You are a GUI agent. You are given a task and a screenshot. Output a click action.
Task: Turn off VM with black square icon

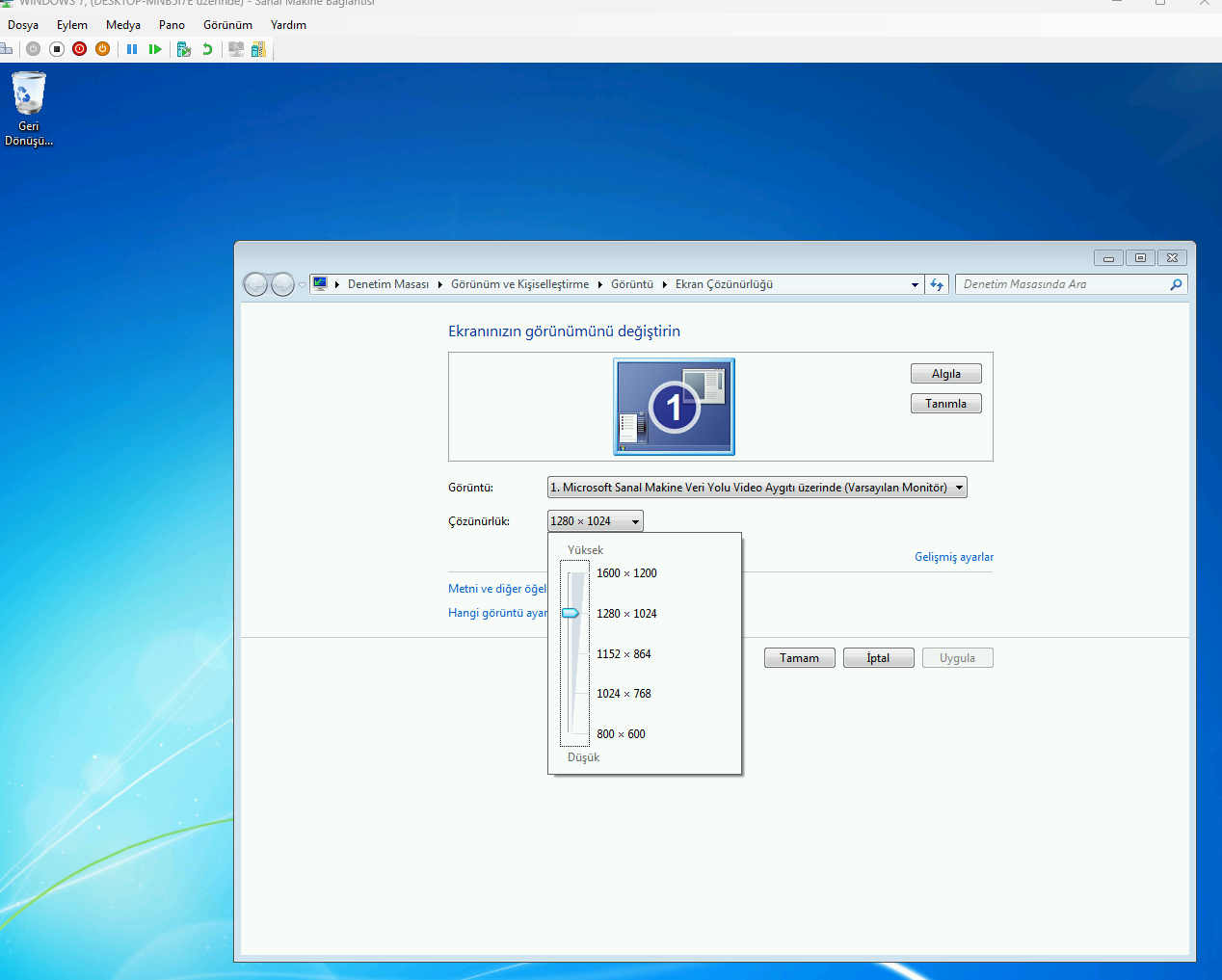pos(57,49)
